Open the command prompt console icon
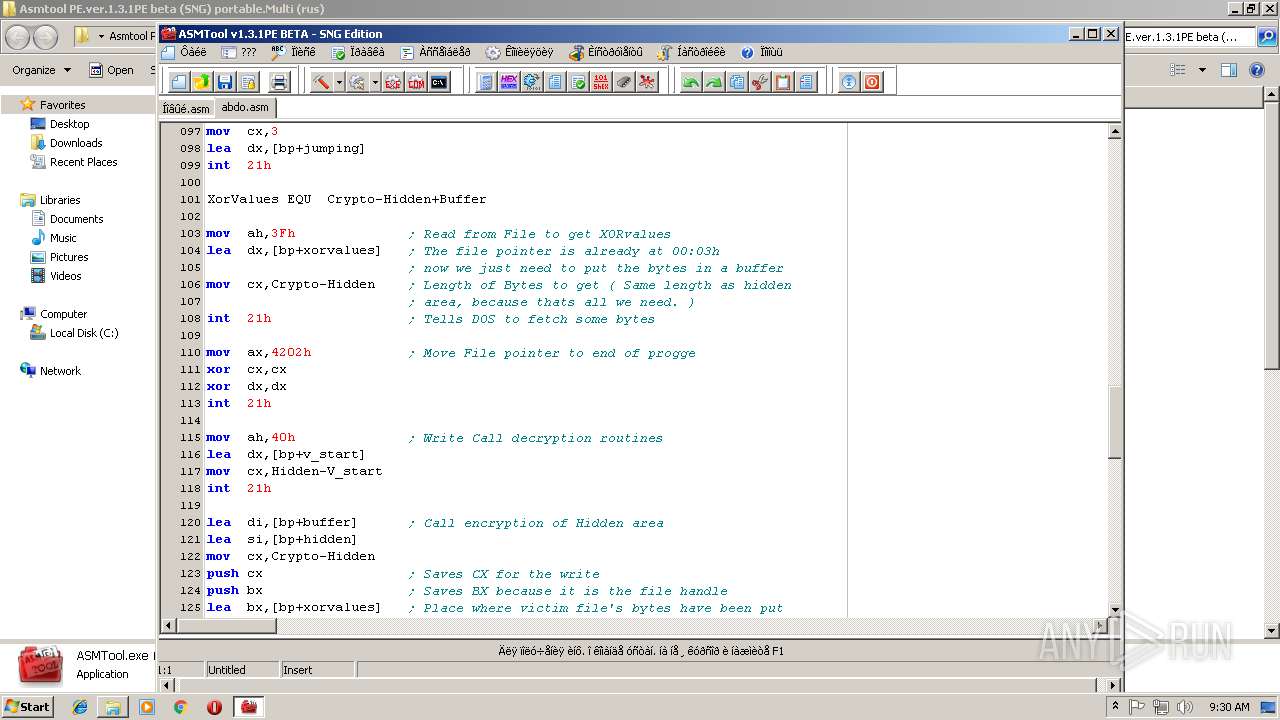1280x720 pixels. tap(439, 82)
